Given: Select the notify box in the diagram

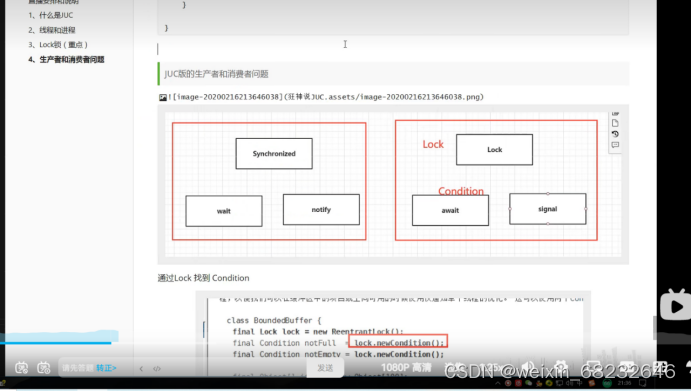Looking at the screenshot, I should pos(321,210).
